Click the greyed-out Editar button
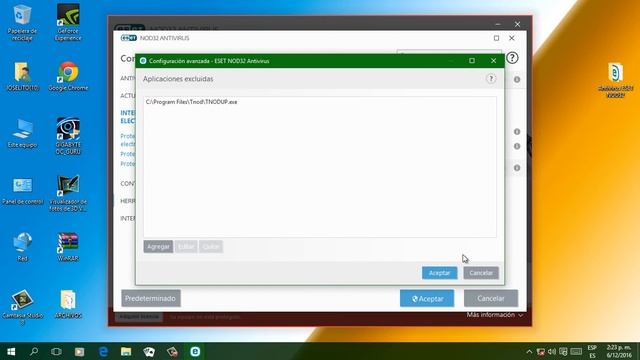Image resolution: width=640 pixels, height=360 pixels. tap(186, 247)
